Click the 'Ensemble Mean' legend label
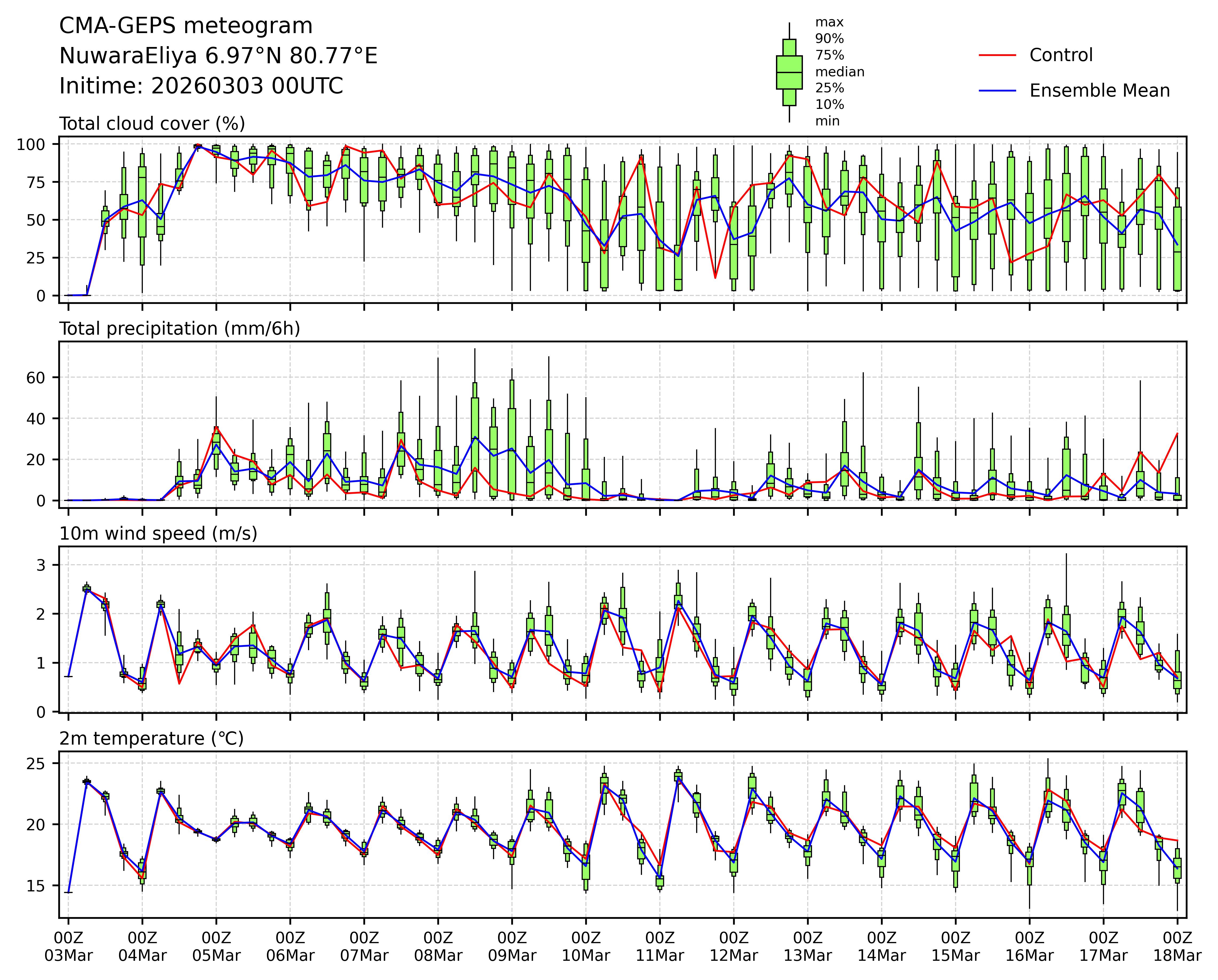Image resolution: width=1218 pixels, height=980 pixels. [x=1099, y=91]
